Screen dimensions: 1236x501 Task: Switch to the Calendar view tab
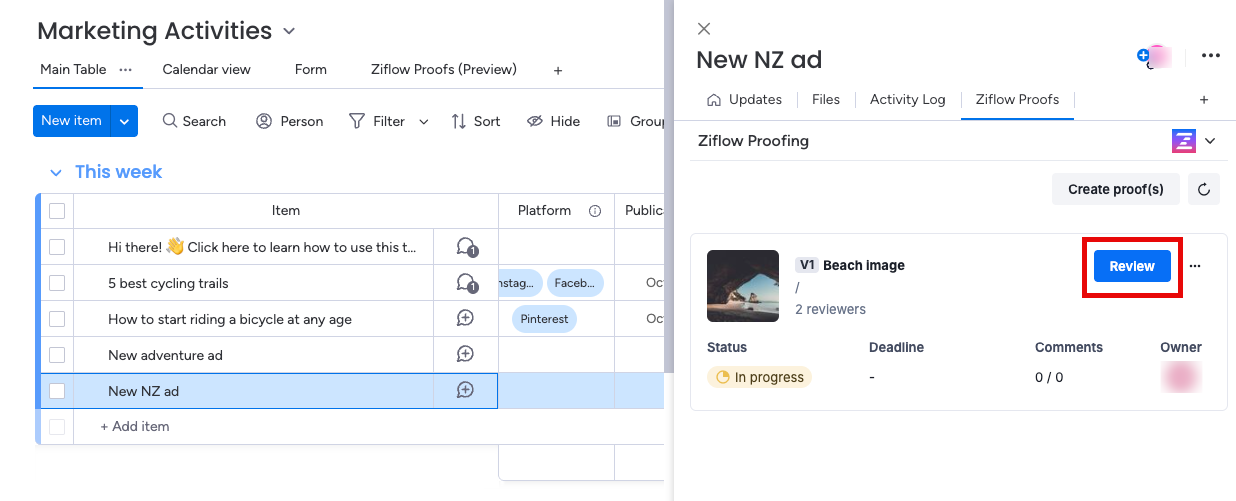point(206,69)
